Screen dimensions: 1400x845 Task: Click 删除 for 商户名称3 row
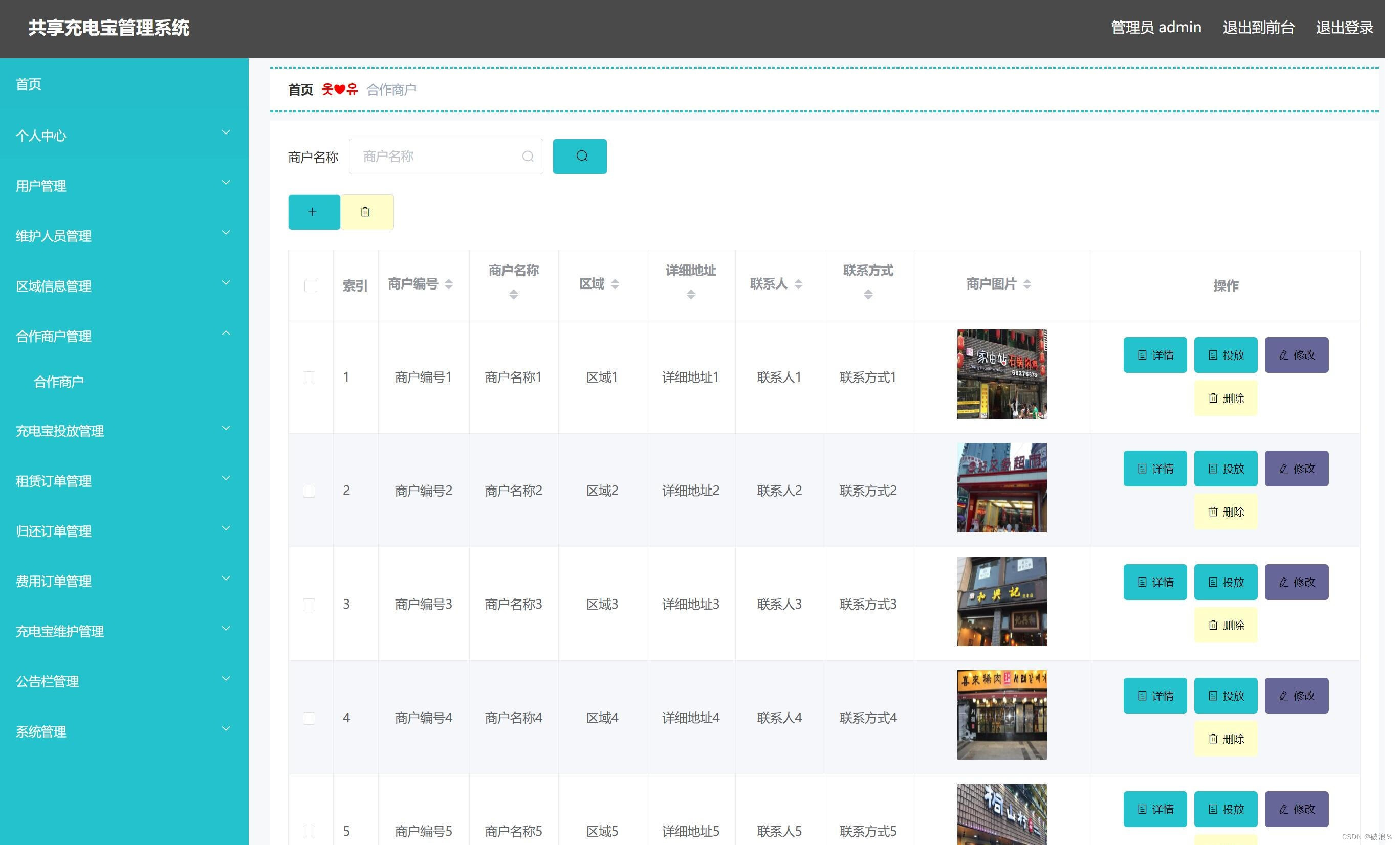coord(1226,625)
